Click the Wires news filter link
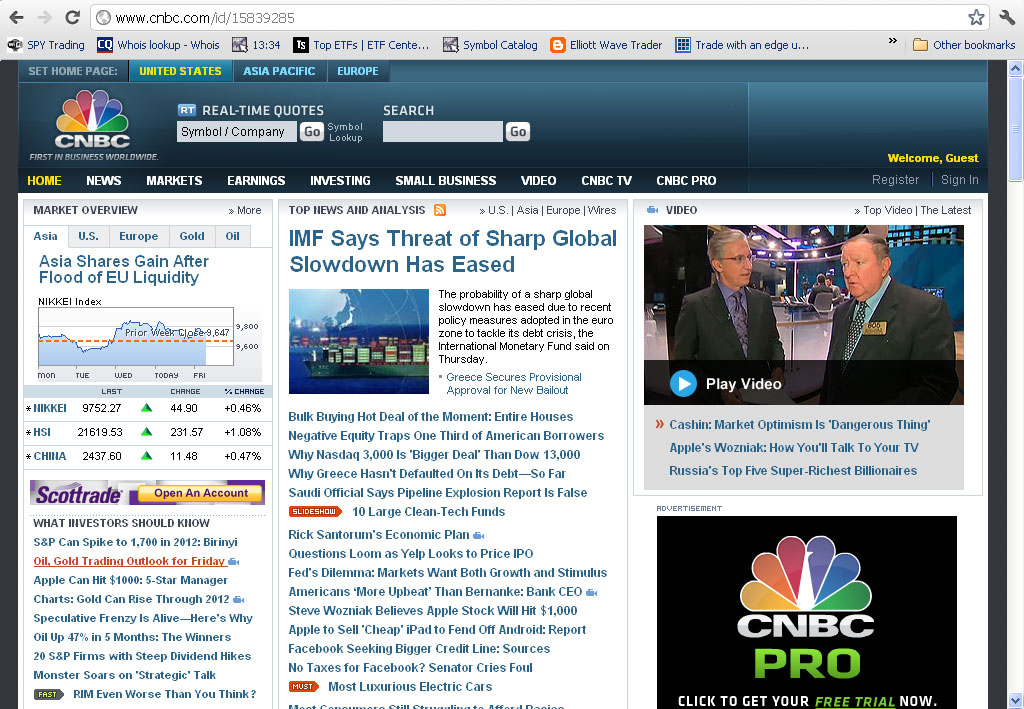 [602, 210]
